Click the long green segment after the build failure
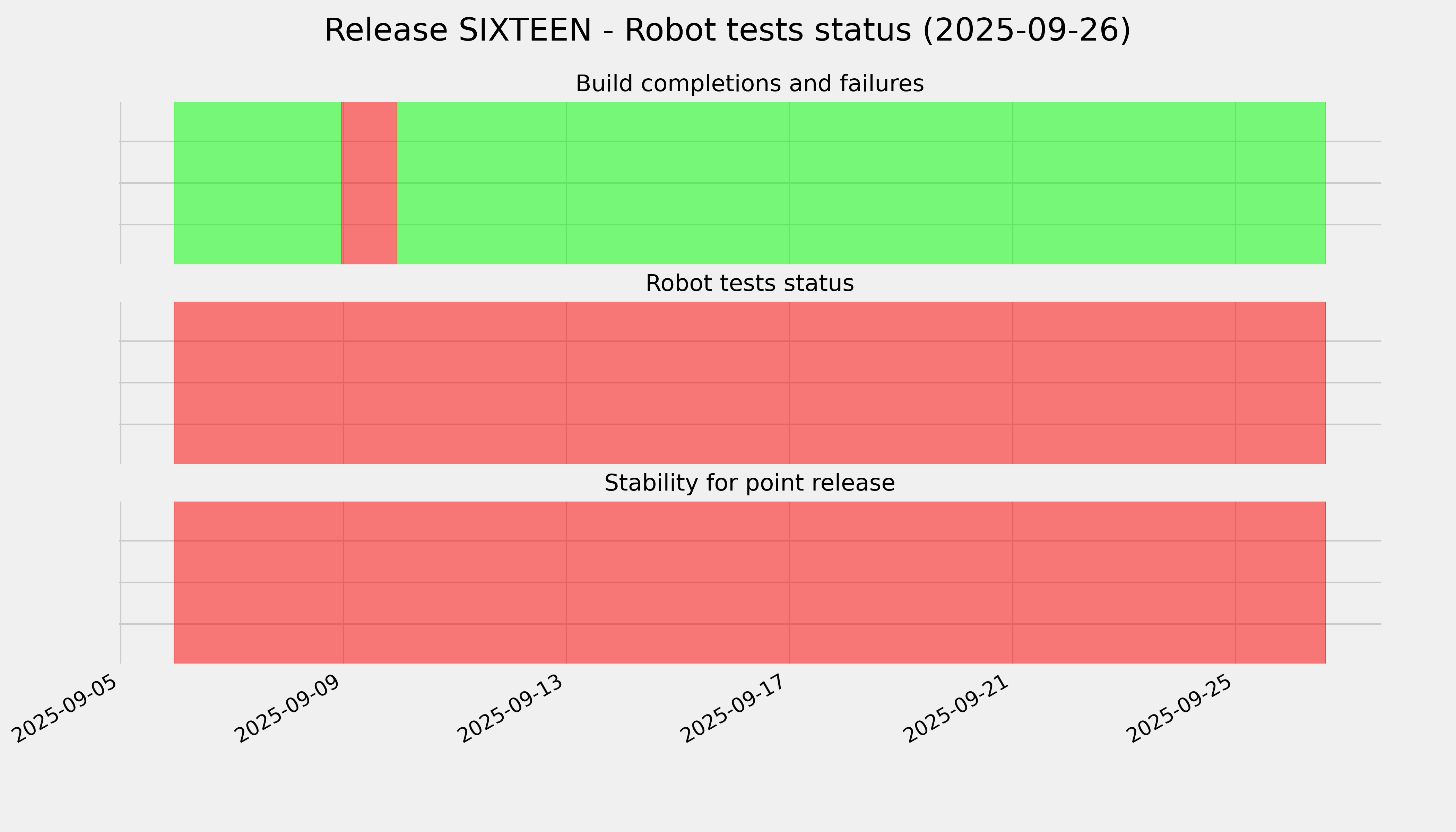Screen dimensions: 1456x832 857,183
